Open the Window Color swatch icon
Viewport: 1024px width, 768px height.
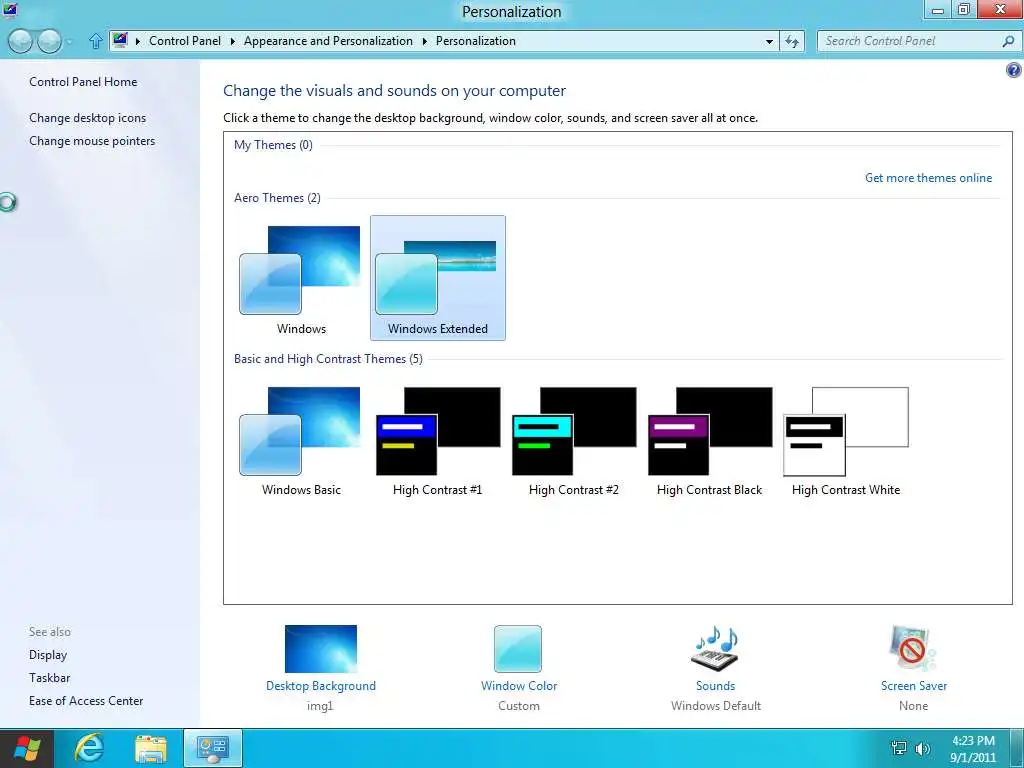(x=518, y=648)
